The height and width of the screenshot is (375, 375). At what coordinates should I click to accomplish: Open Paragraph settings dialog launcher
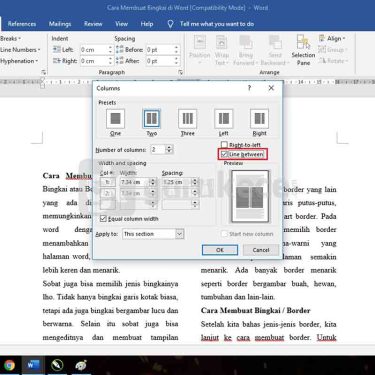click(x=180, y=72)
